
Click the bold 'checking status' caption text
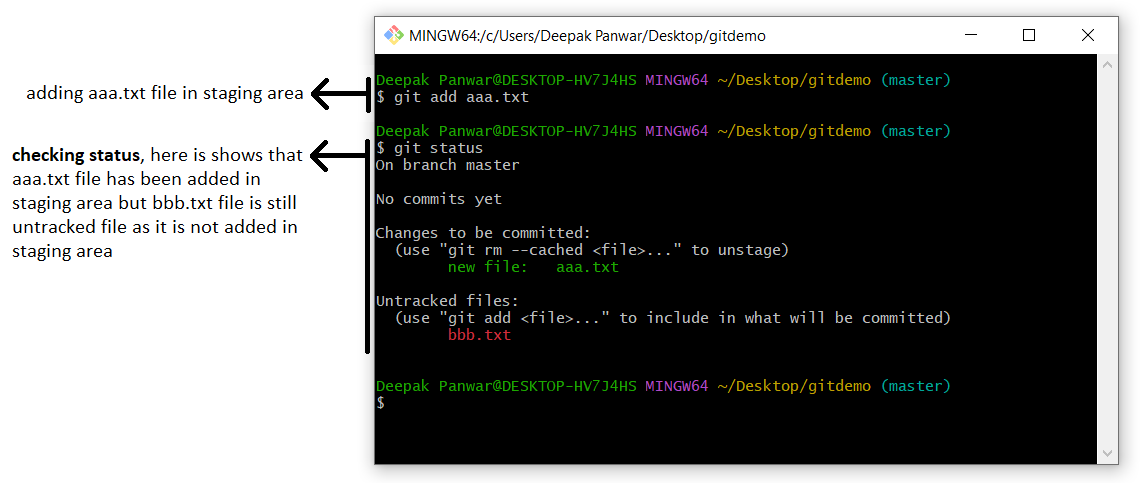[x=76, y=156]
